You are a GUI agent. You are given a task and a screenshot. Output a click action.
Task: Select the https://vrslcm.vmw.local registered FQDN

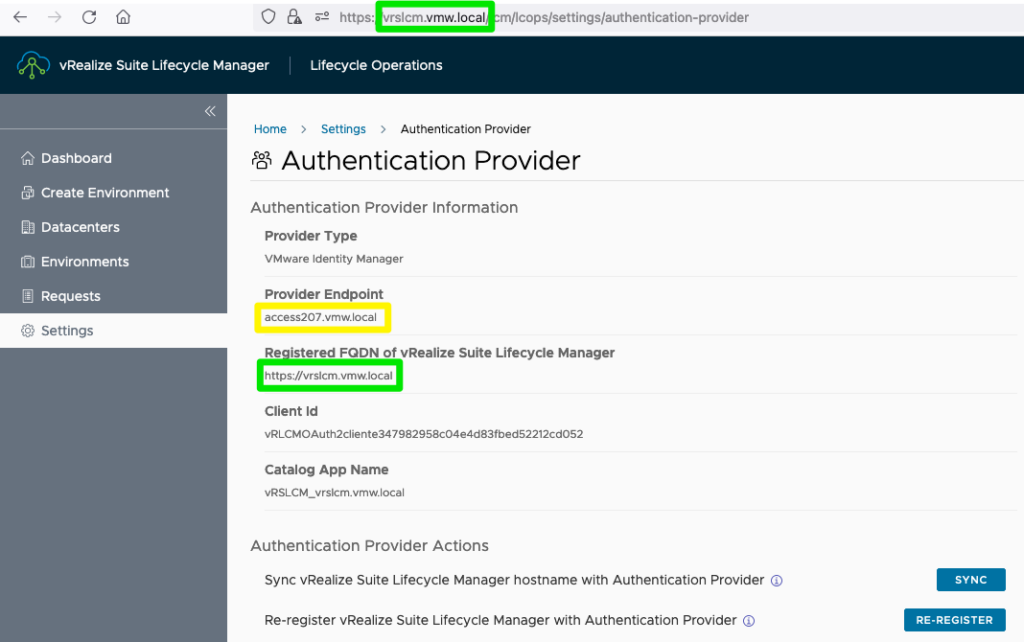pos(328,376)
